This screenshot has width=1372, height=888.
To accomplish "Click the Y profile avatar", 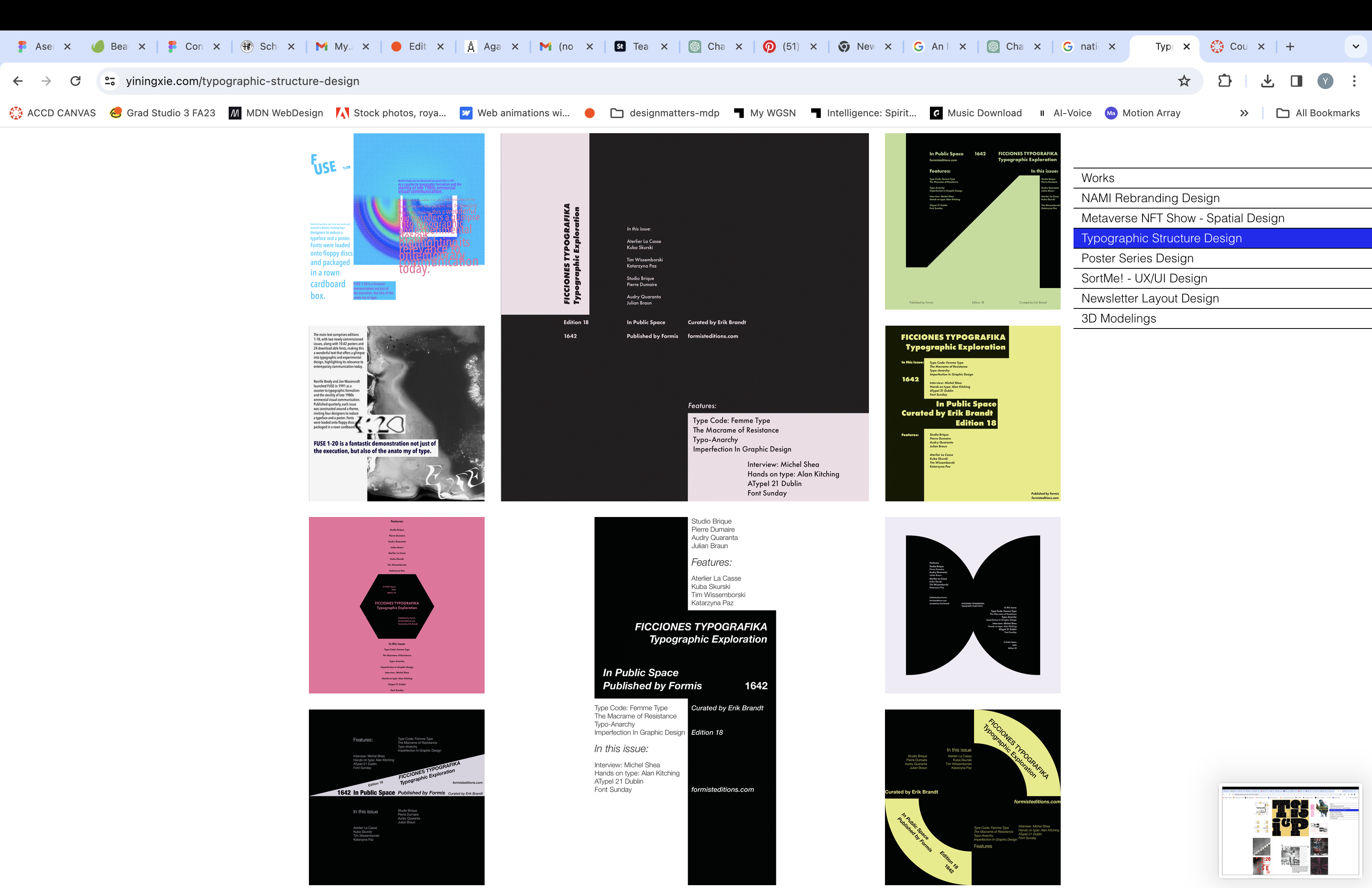I will point(1325,81).
